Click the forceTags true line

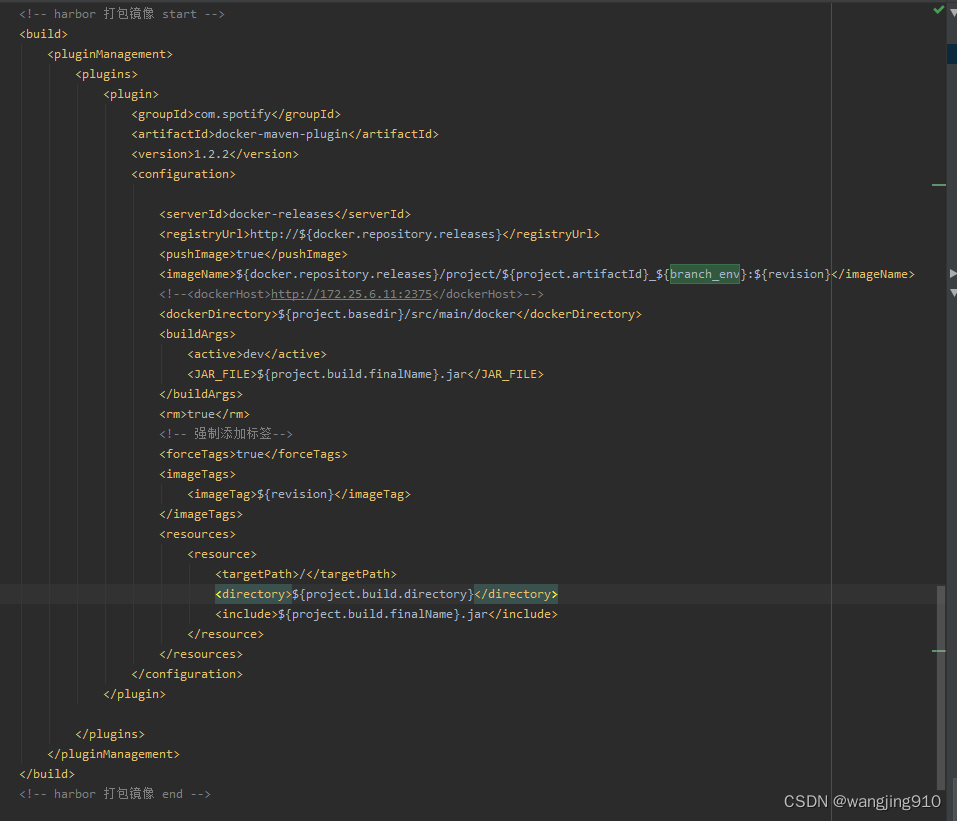pos(253,454)
